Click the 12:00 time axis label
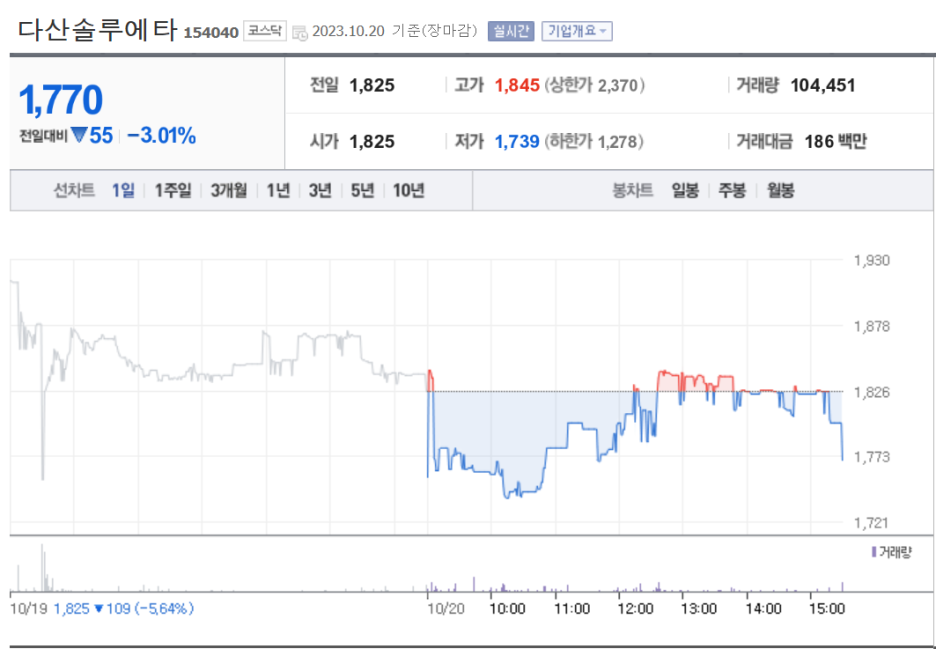This screenshot has width=936, height=649. click(x=635, y=609)
